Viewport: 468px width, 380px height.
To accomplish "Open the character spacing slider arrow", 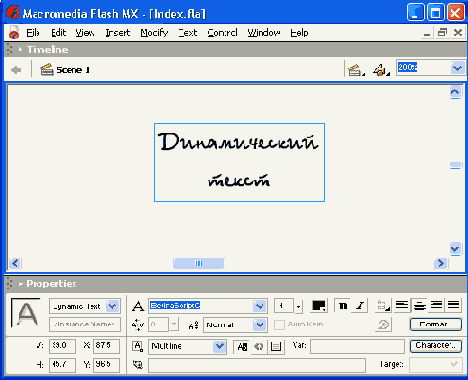I will coord(174,324).
